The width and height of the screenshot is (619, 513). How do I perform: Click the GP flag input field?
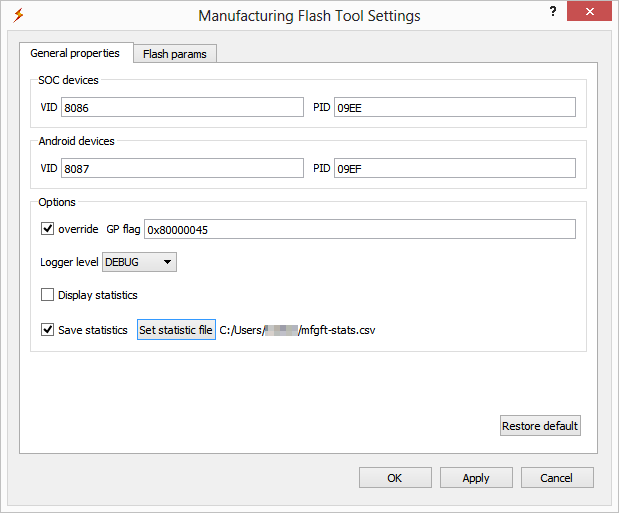coord(360,229)
